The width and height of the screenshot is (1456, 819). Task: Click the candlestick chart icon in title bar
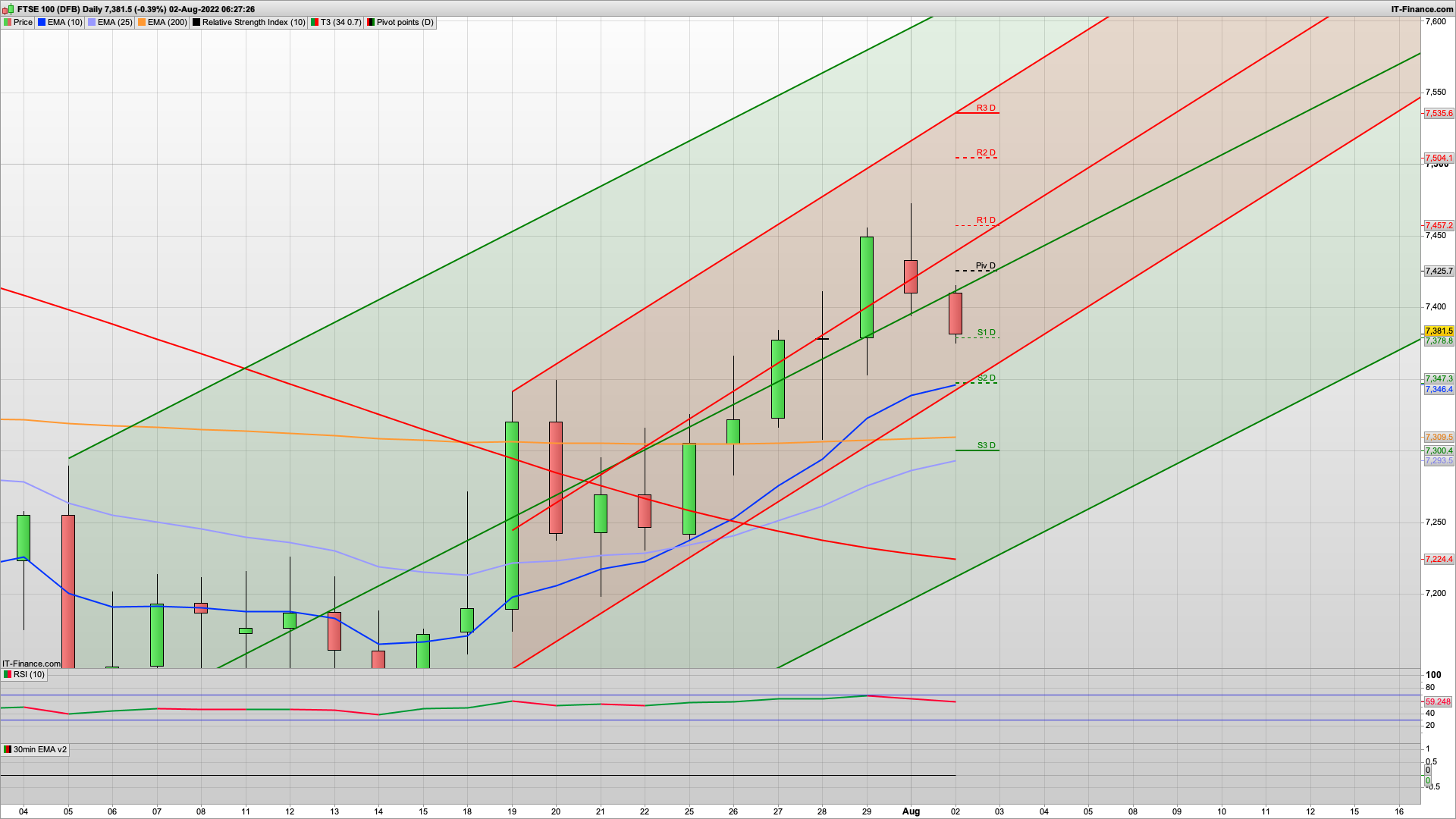point(8,9)
